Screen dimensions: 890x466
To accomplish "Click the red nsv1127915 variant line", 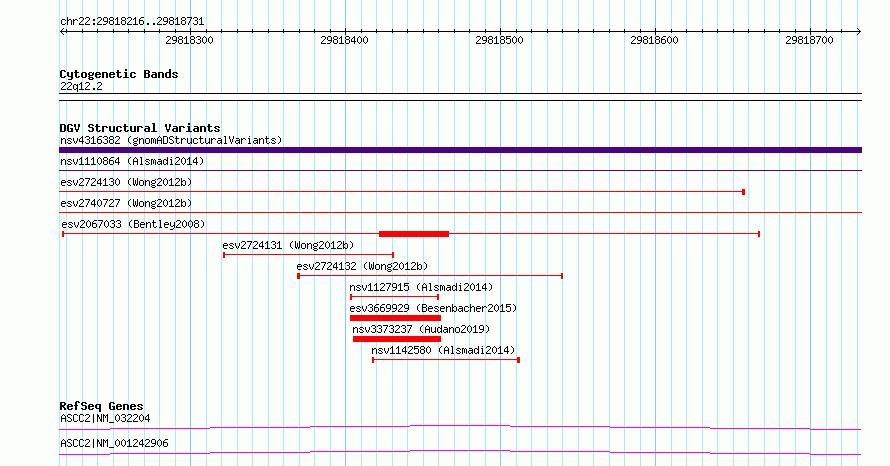I will click(394, 297).
